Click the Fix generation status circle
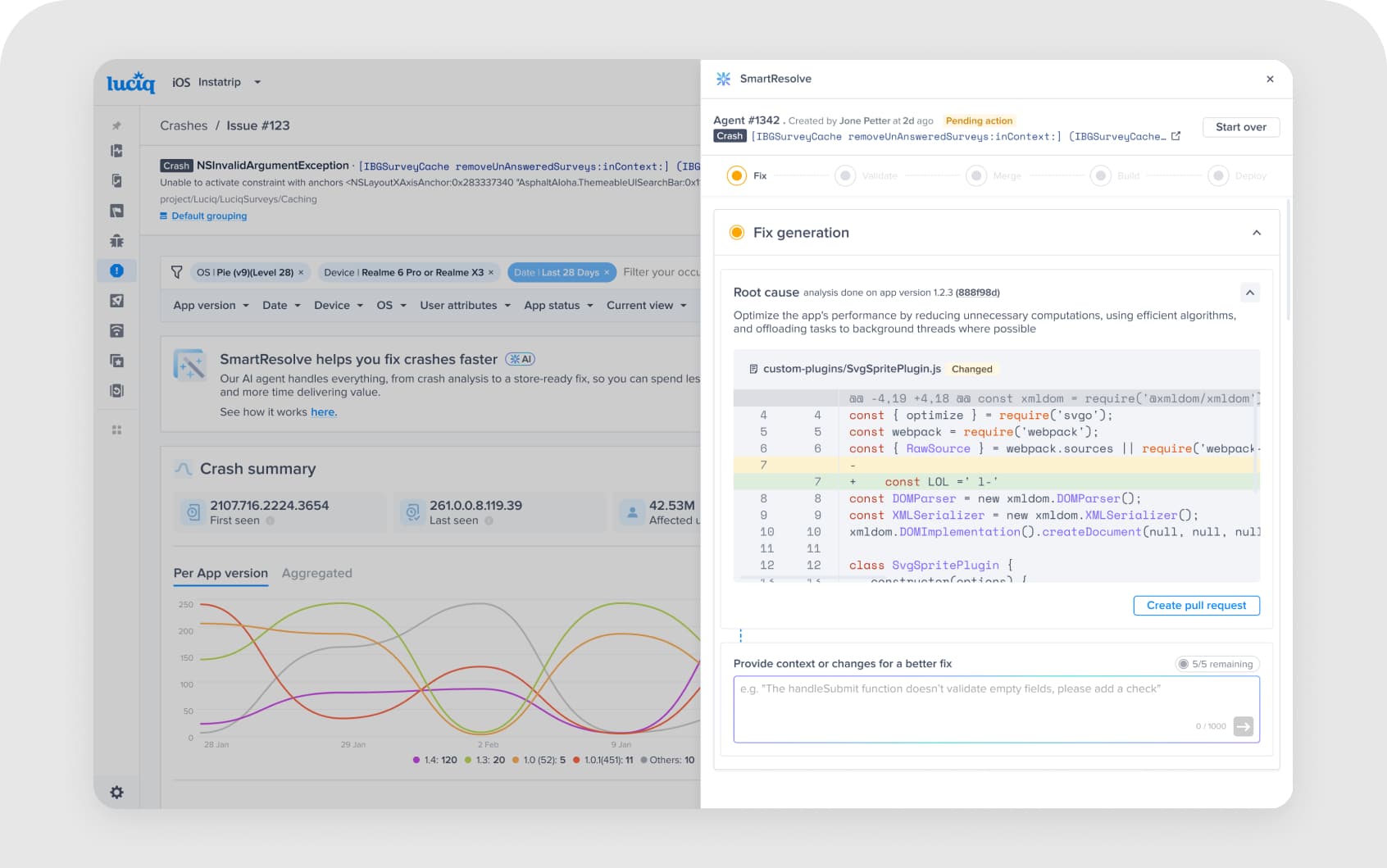 pyautogui.click(x=737, y=233)
